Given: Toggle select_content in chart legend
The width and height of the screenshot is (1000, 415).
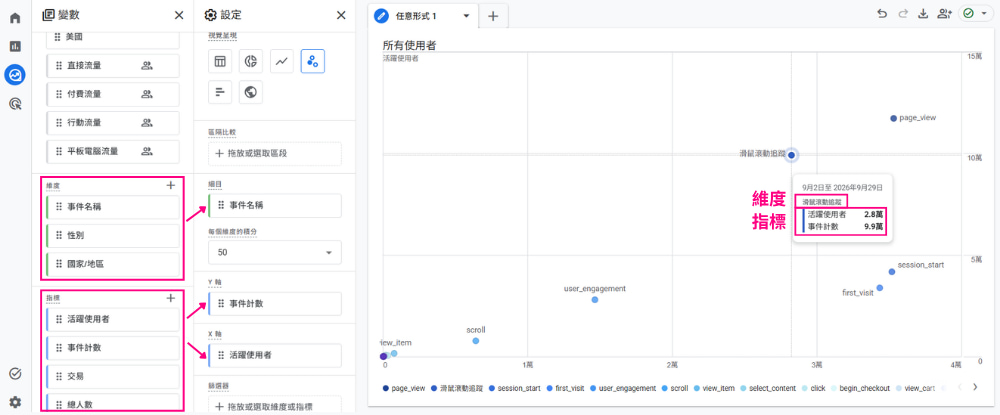Looking at the screenshot, I should tap(768, 388).
